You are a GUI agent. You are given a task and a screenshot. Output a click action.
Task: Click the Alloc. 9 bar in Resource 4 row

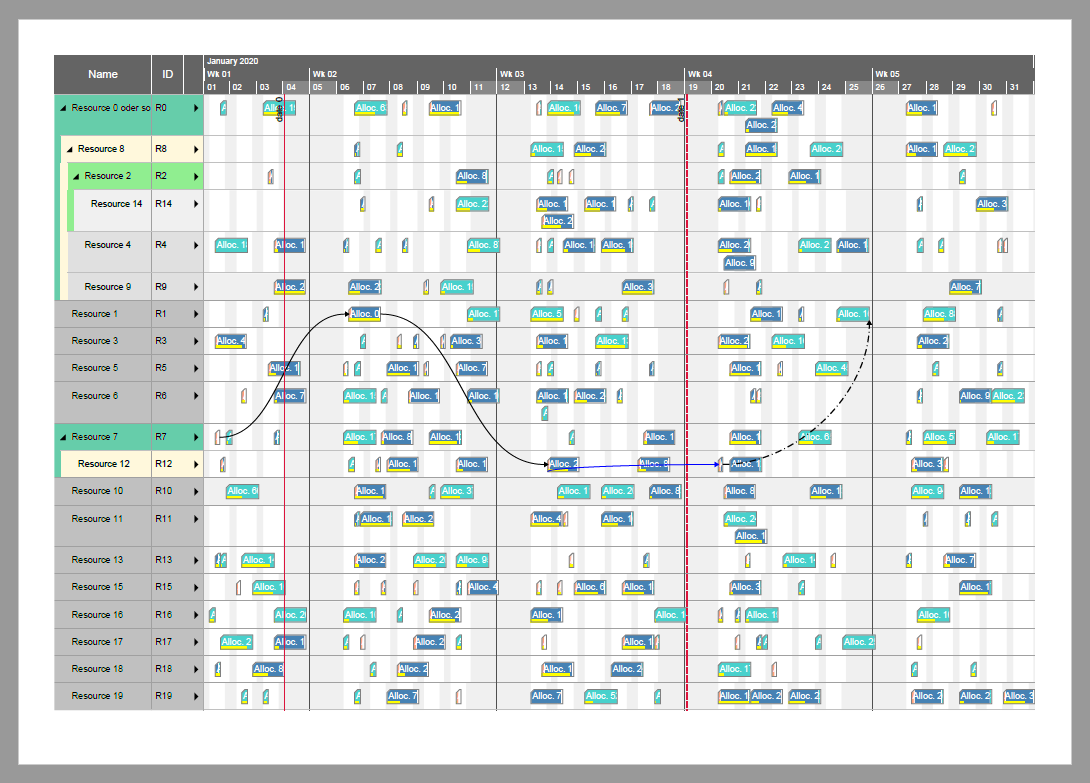[737, 262]
